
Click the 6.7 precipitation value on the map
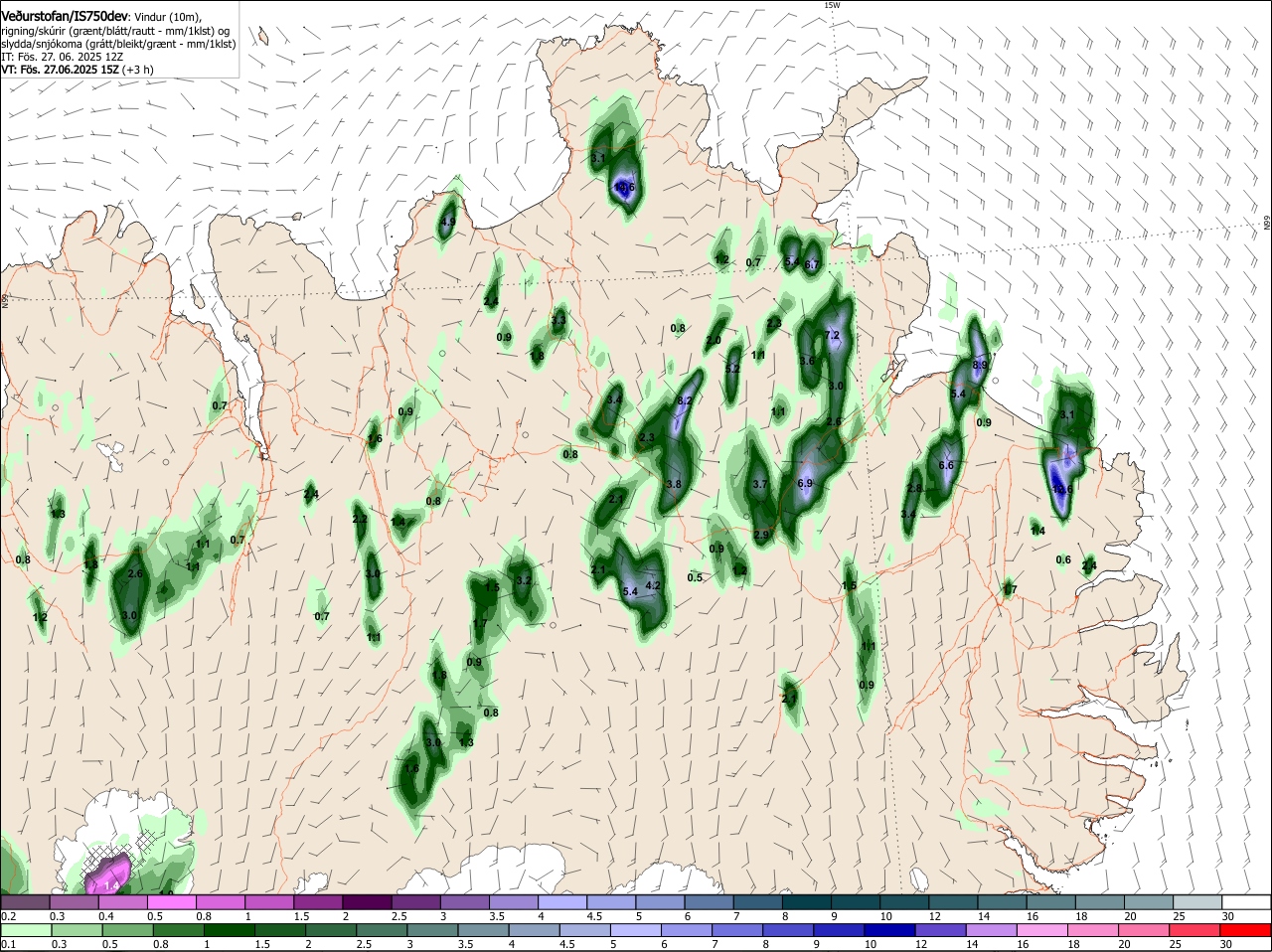812,264
